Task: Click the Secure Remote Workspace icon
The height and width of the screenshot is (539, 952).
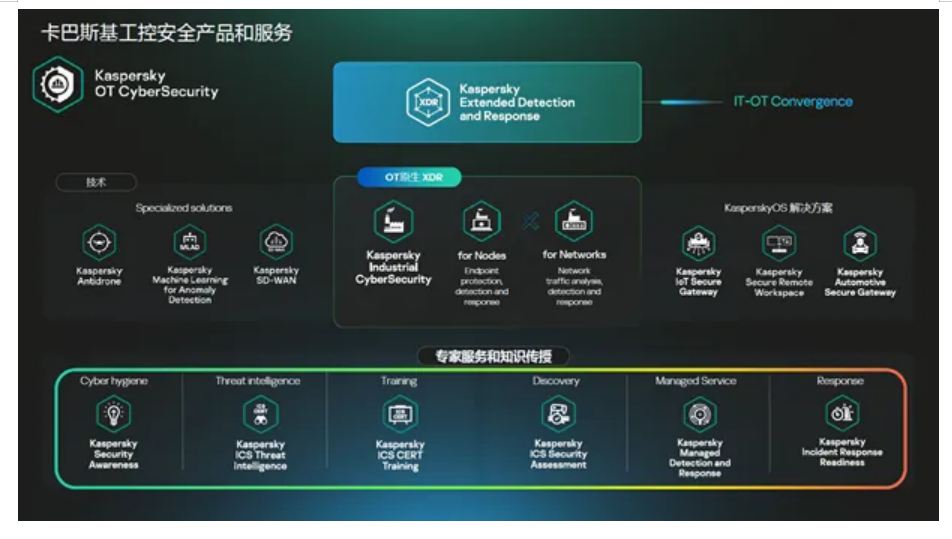Action: click(x=778, y=244)
